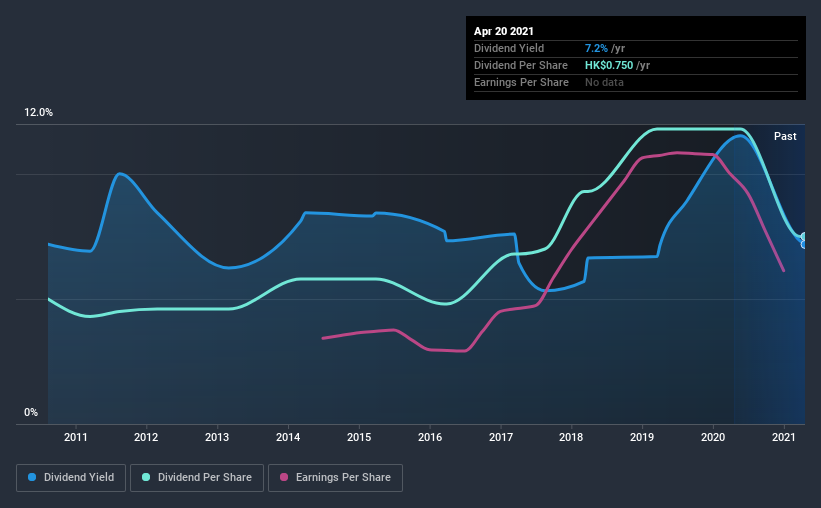Click the No data earnings value
The width and height of the screenshot is (821, 508).
pos(604,82)
